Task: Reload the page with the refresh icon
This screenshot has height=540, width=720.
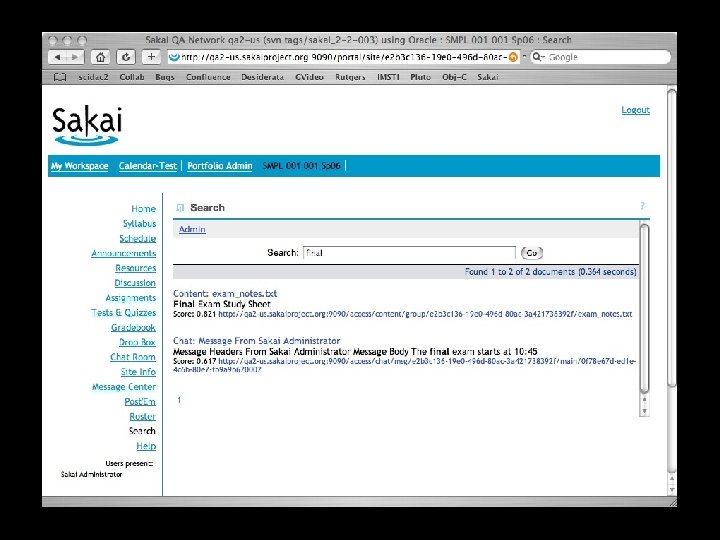Action: coord(125,57)
